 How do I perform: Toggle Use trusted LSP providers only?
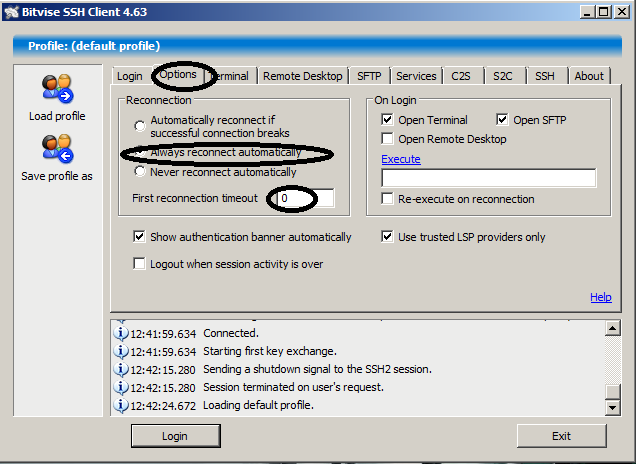387,236
